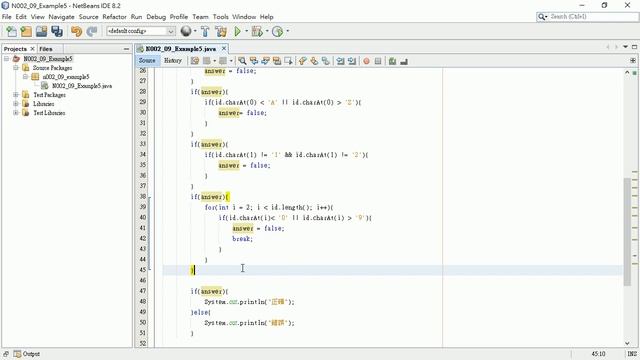
Task: Click the Redo arrow icon
Action: pos(92,31)
